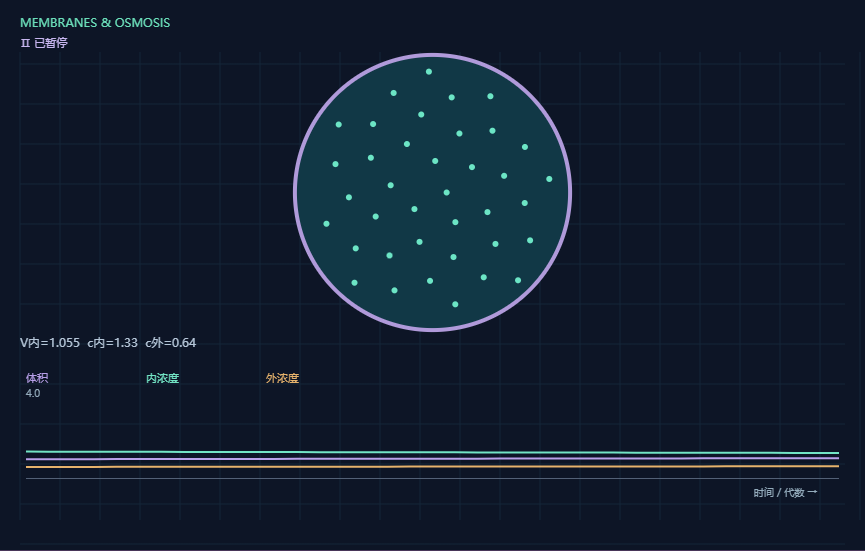The width and height of the screenshot is (865, 551).
Task: Select the bottommost solute particle in the cell
Action: 455,304
